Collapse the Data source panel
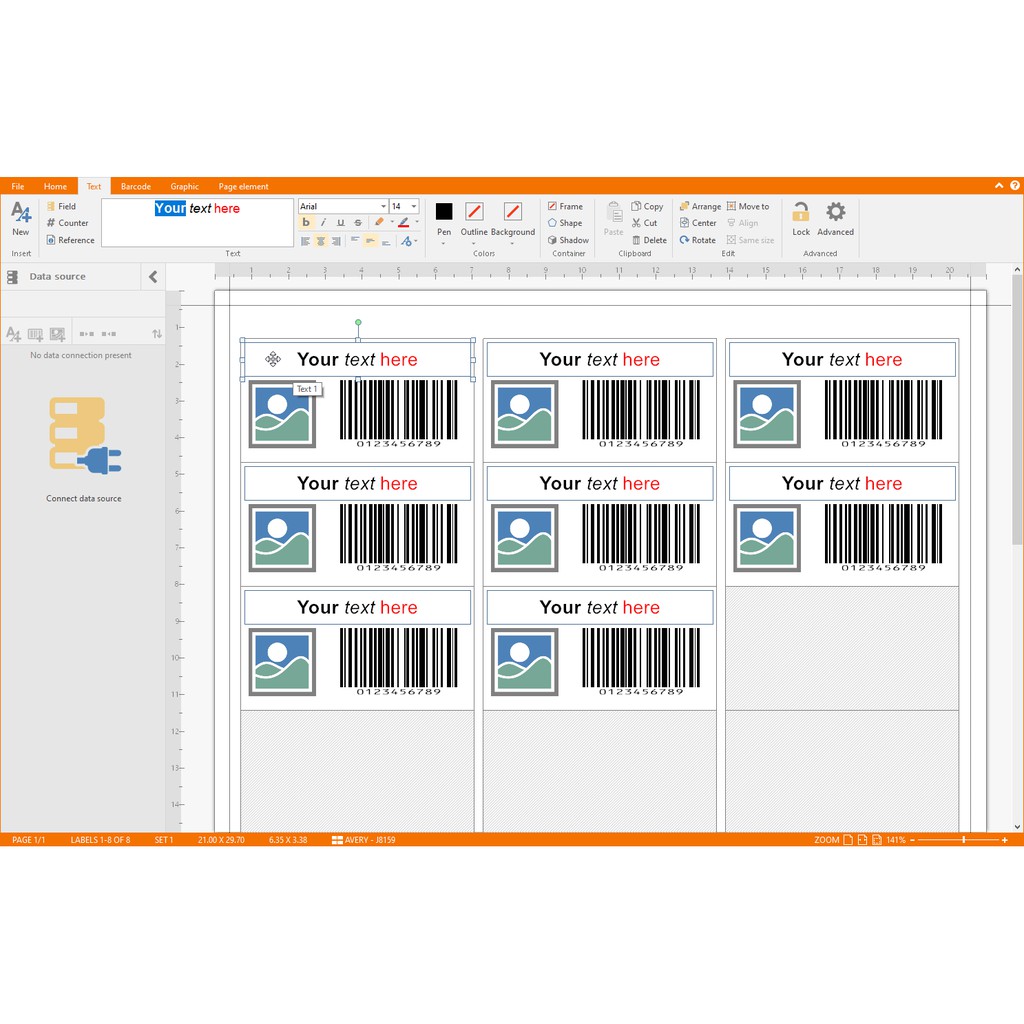 153,277
